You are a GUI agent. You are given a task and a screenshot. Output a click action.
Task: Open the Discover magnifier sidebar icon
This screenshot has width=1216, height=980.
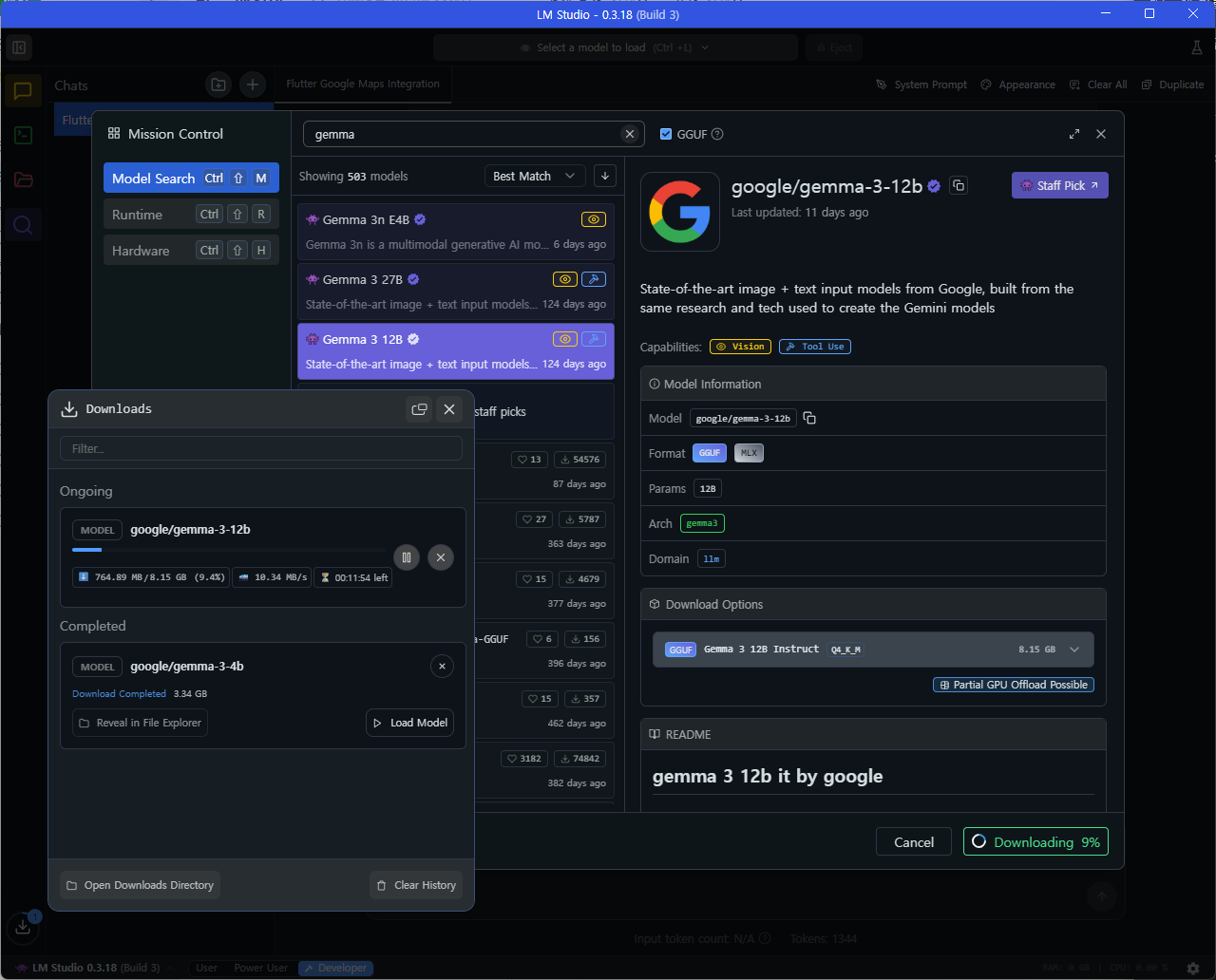point(24,225)
